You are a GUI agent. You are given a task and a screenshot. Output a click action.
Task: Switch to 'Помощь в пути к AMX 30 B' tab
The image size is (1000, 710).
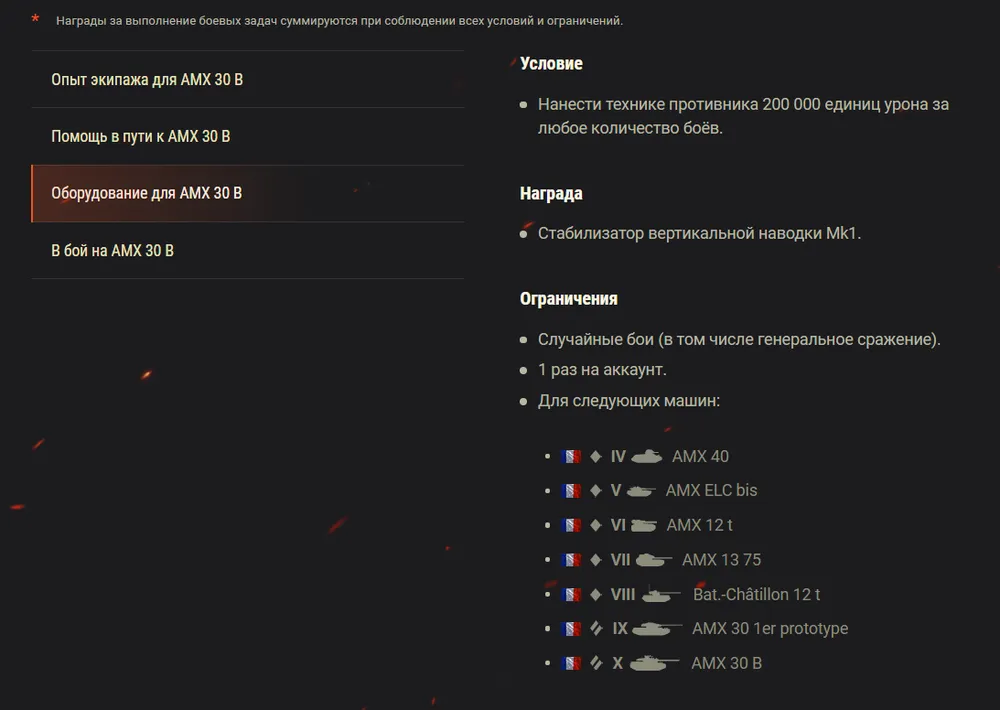pos(141,136)
